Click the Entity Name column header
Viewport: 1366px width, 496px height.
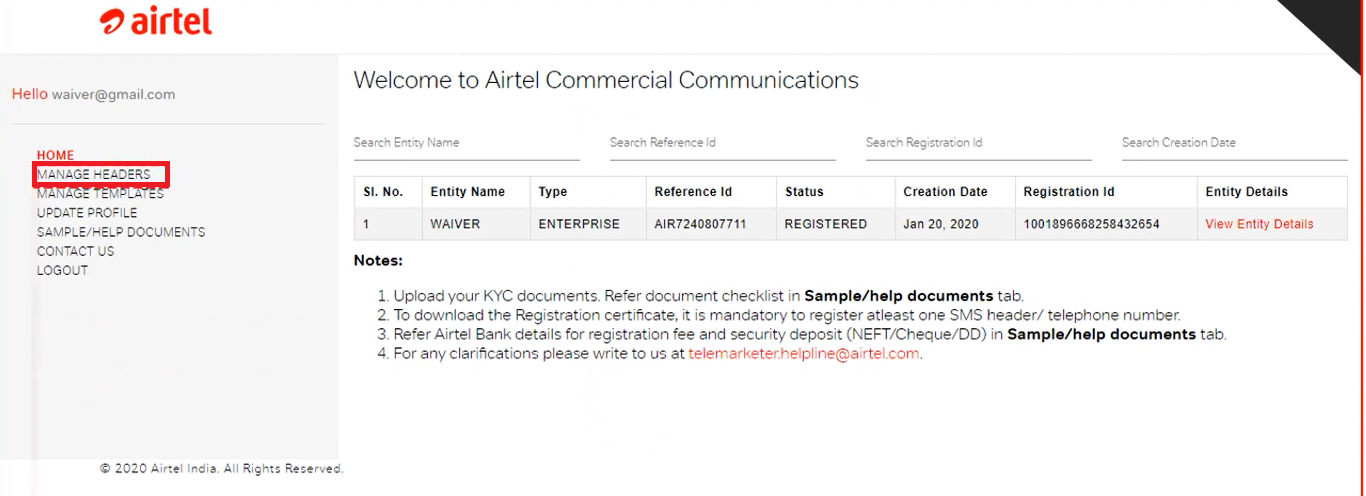pyautogui.click(x=467, y=192)
